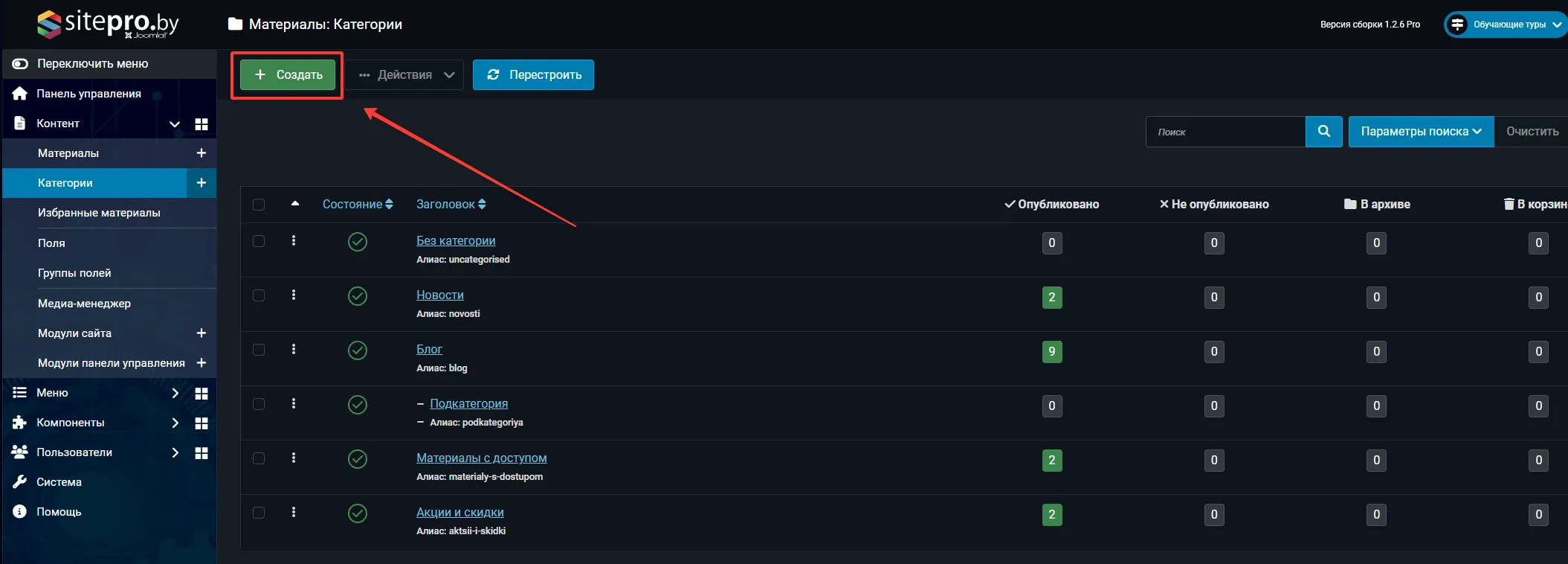Click published status icon for Блог
This screenshot has height=564, width=1568.
(358, 350)
